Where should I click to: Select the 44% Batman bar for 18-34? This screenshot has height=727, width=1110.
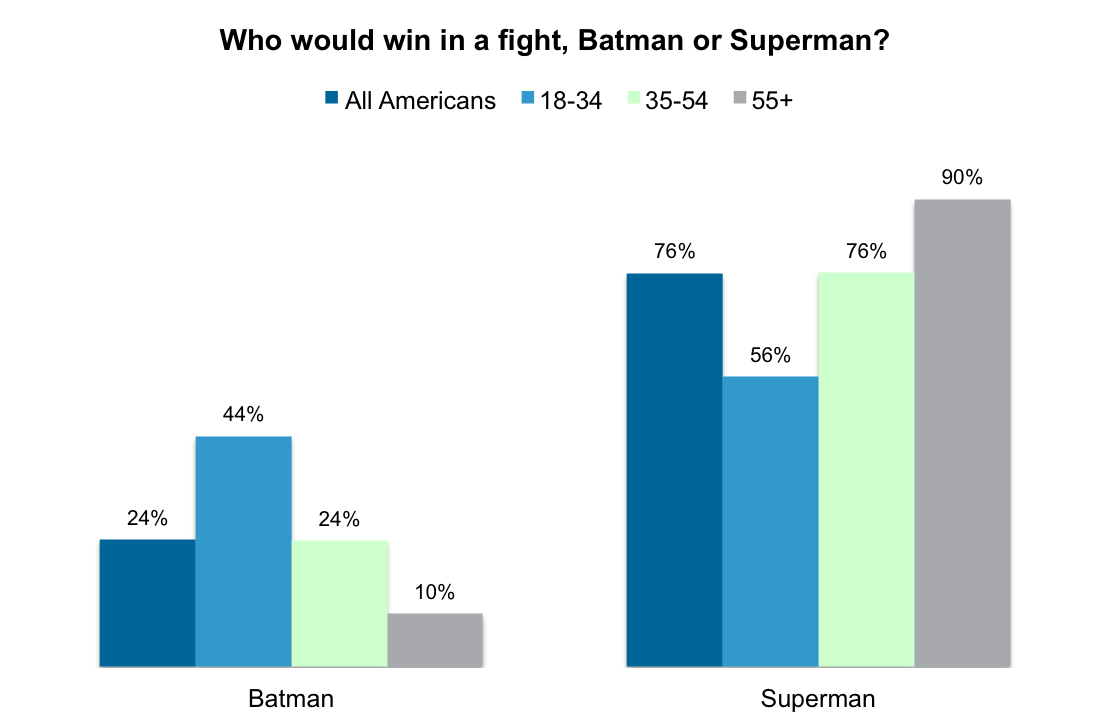244,551
